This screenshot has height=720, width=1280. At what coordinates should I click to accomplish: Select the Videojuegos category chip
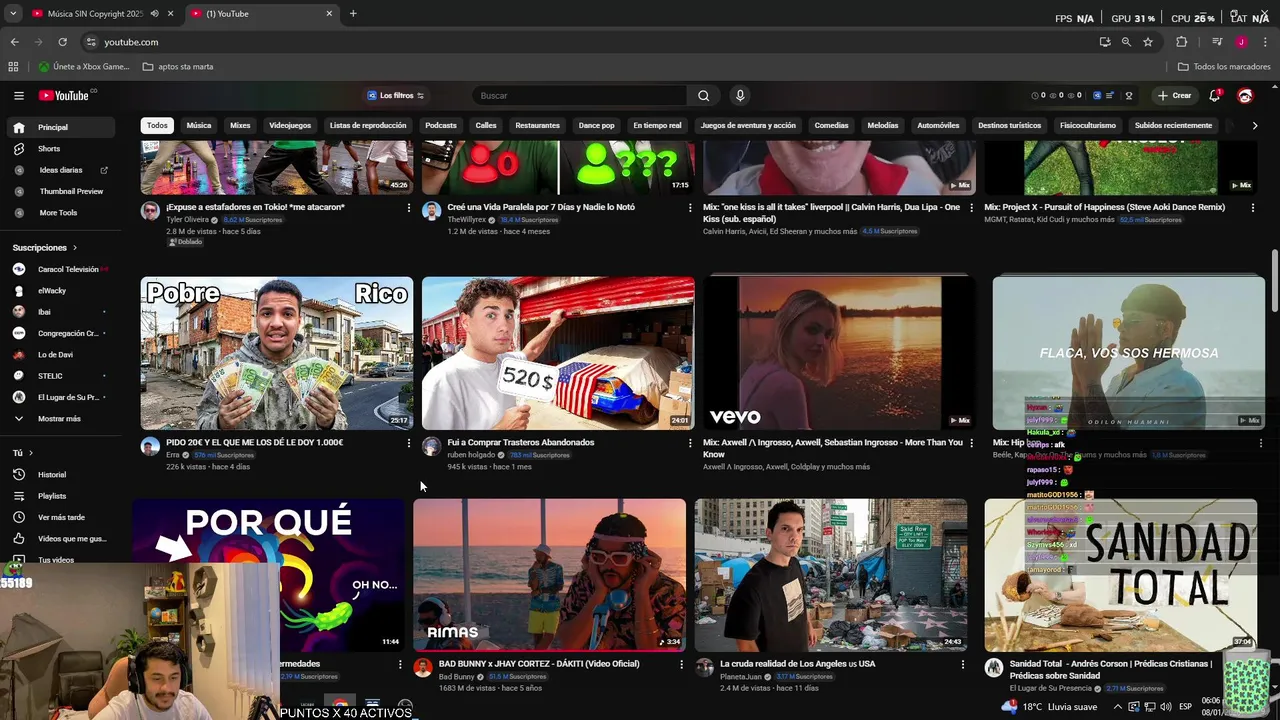[290, 126]
